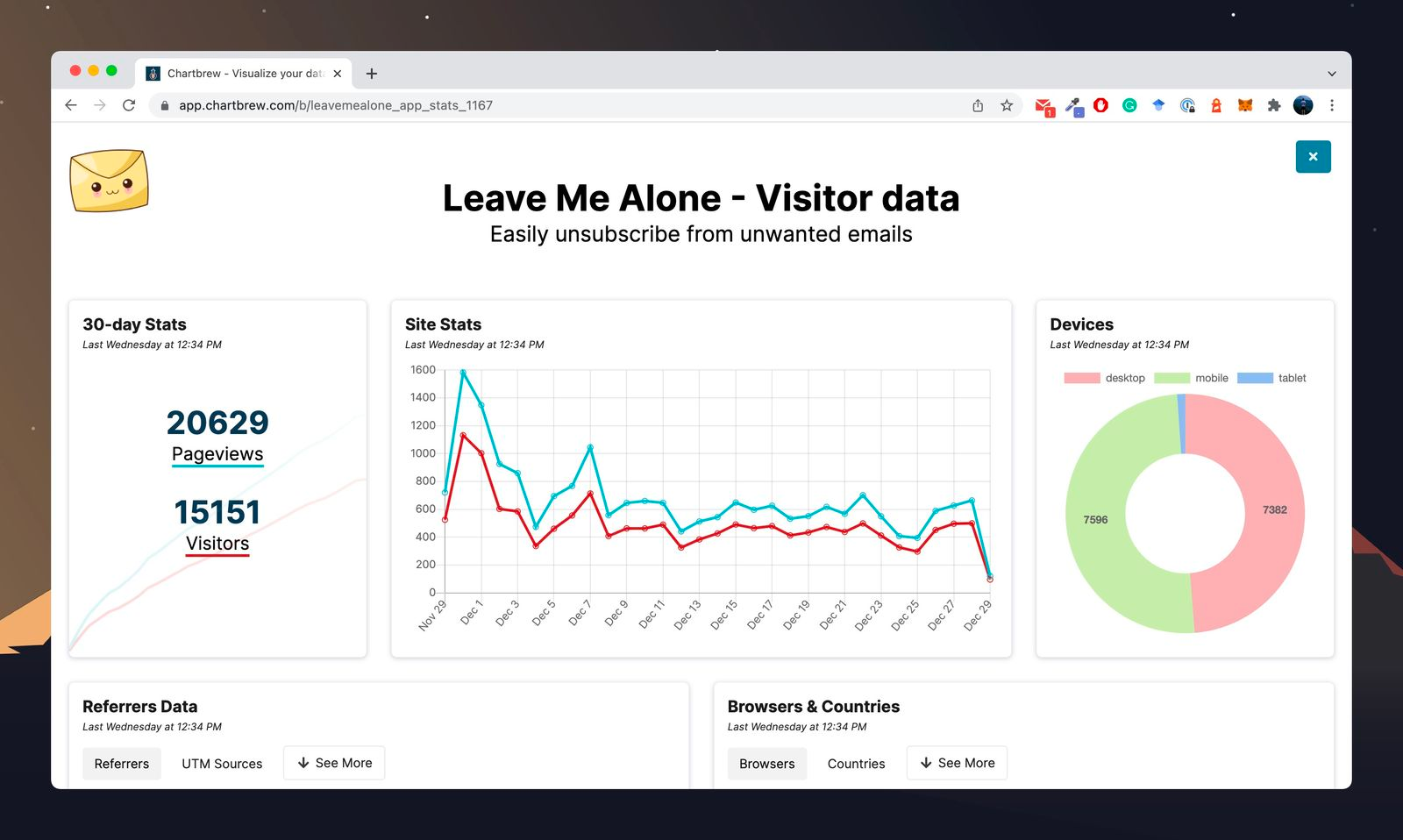Click the 1Password extension icon
Viewport: 1403px width, 840px height.
pos(1186,104)
